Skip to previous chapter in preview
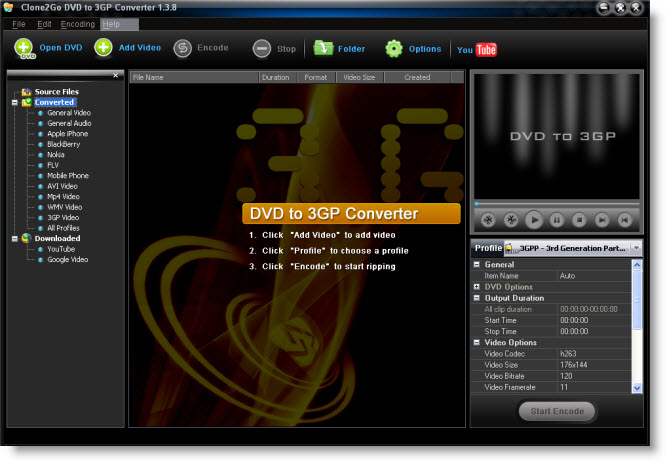The width and height of the screenshot is (666, 462). (x=624, y=220)
